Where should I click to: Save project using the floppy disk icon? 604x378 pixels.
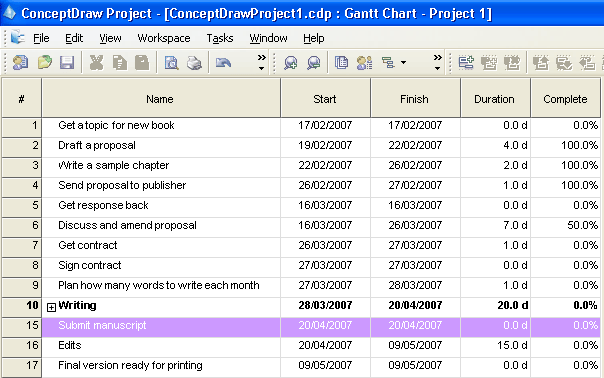click(x=67, y=62)
